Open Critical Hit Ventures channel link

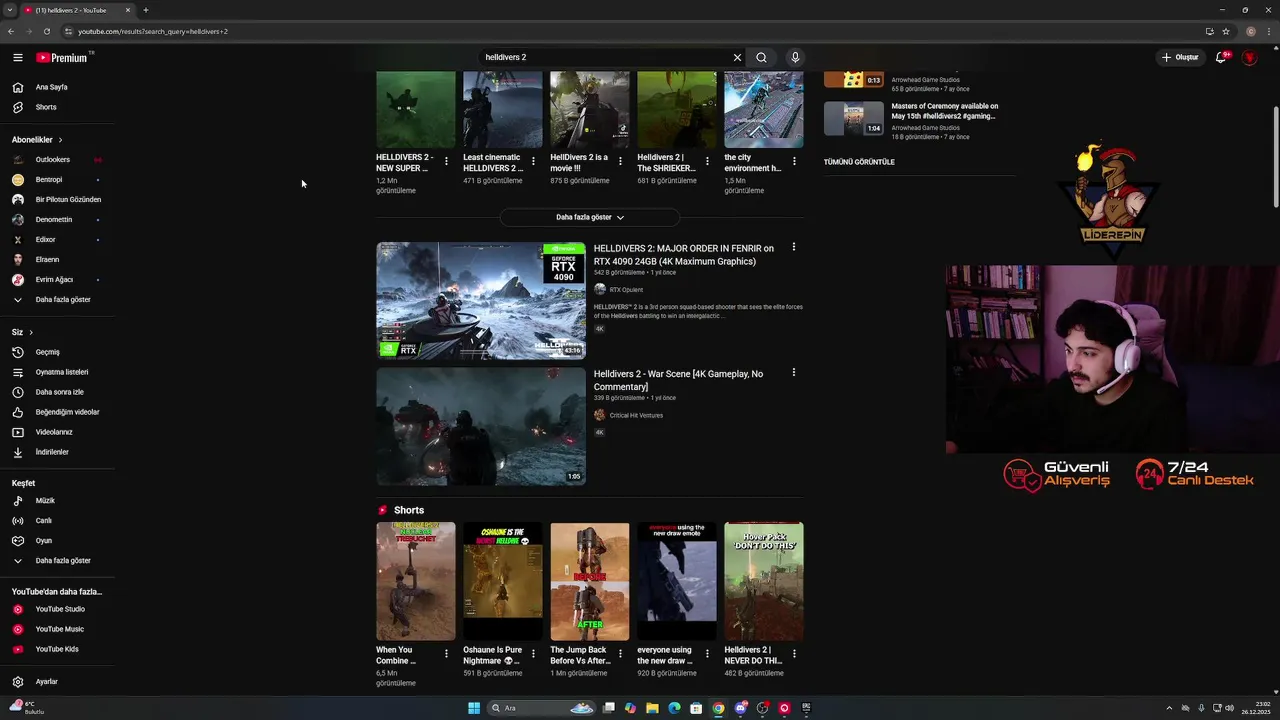click(x=636, y=415)
